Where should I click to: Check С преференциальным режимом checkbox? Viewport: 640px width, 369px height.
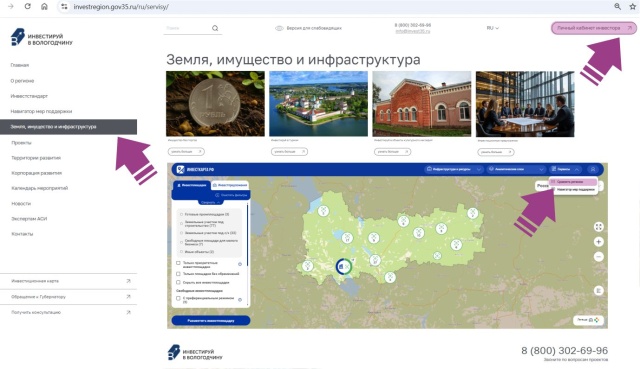point(178,298)
